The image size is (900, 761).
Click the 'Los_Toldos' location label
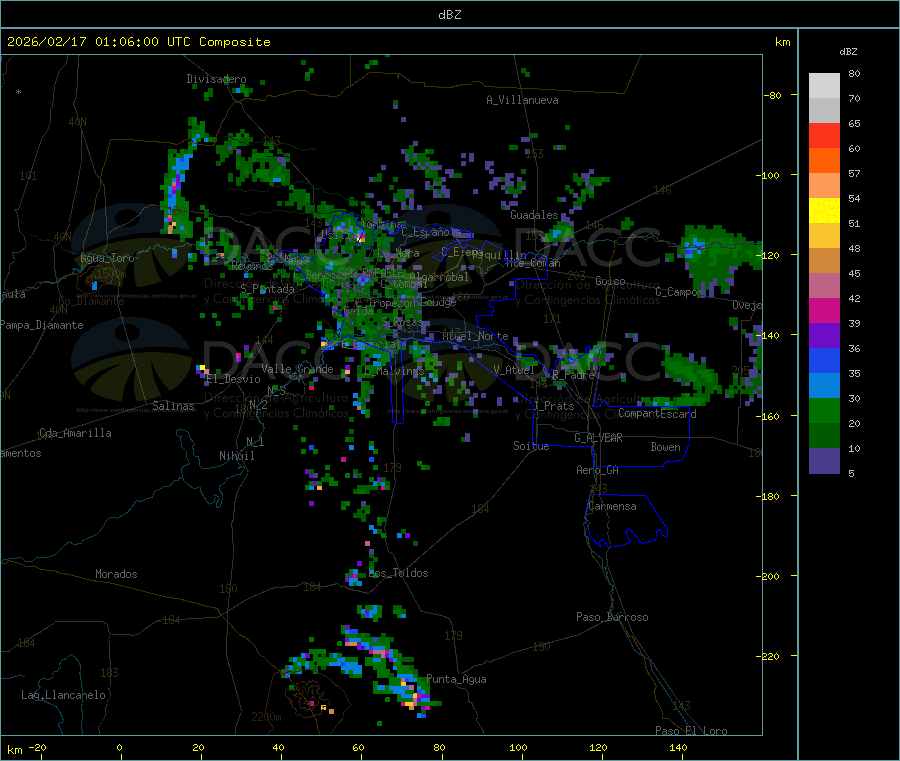tap(398, 573)
